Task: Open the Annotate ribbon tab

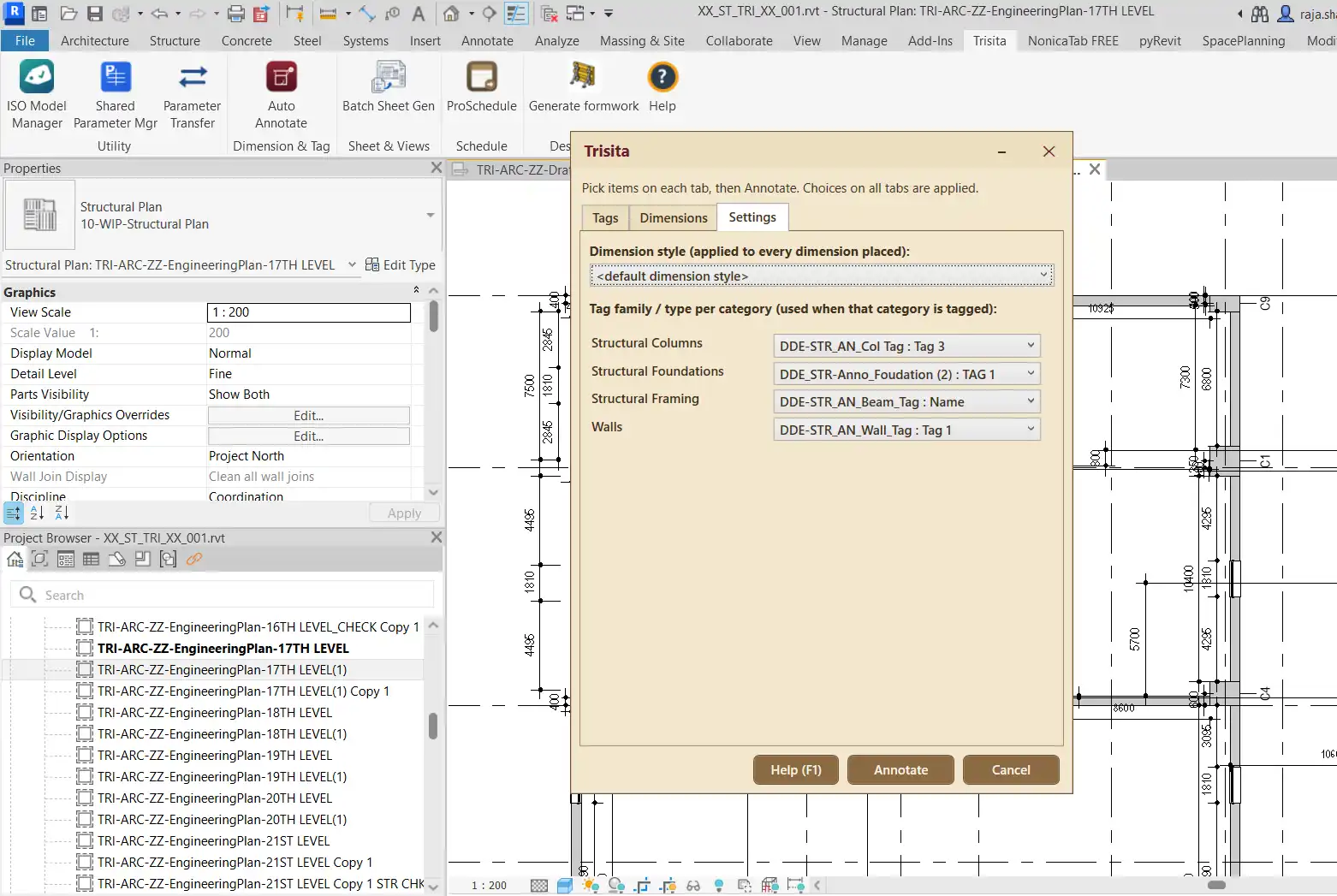Action: (x=487, y=40)
